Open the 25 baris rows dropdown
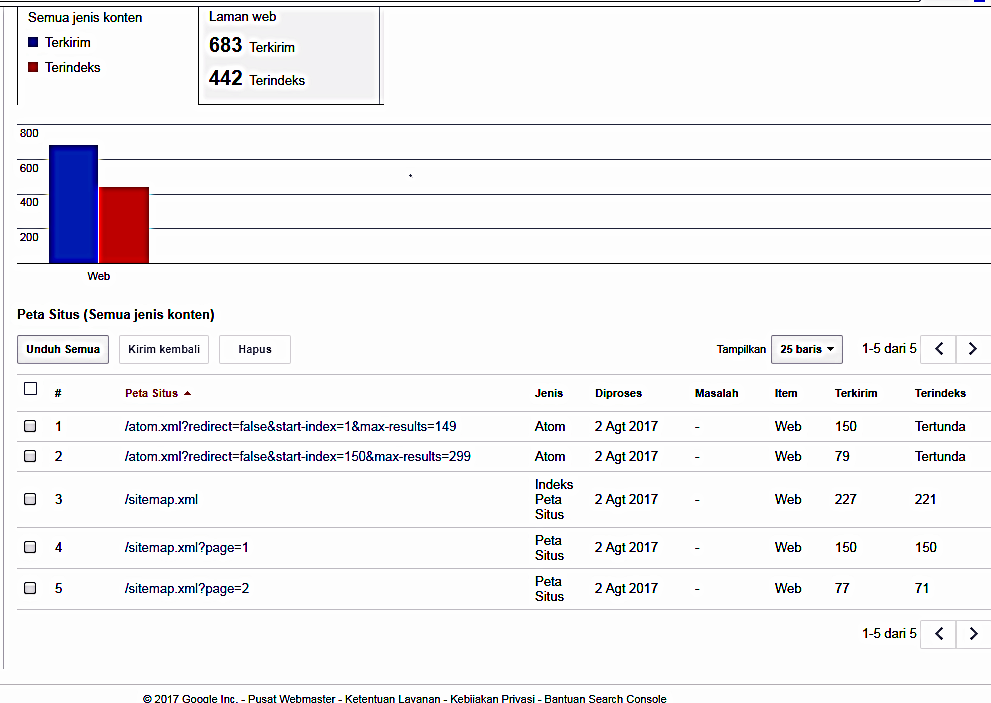The width and height of the screenshot is (991, 703). [806, 349]
